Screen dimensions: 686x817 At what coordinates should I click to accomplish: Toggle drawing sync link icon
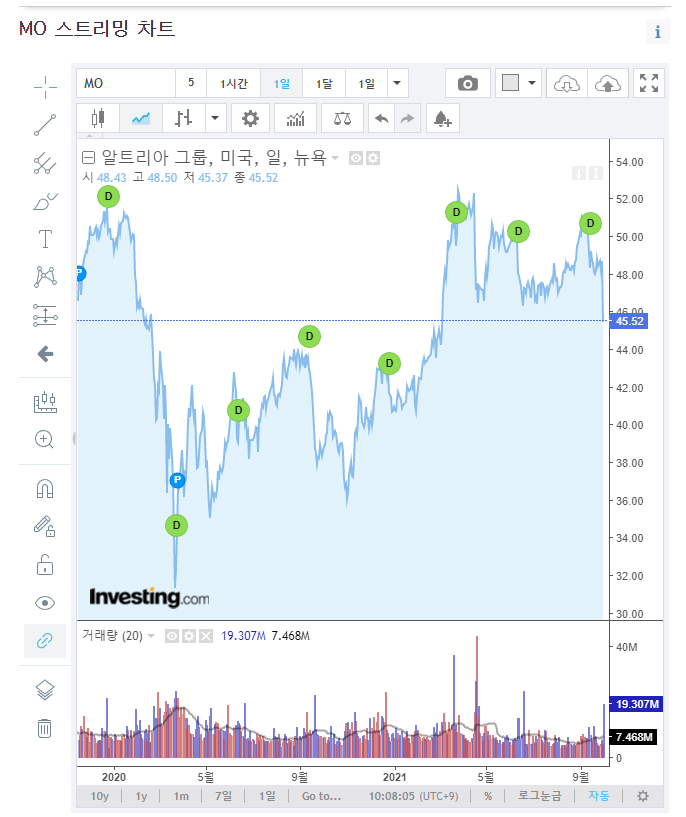[x=45, y=640]
